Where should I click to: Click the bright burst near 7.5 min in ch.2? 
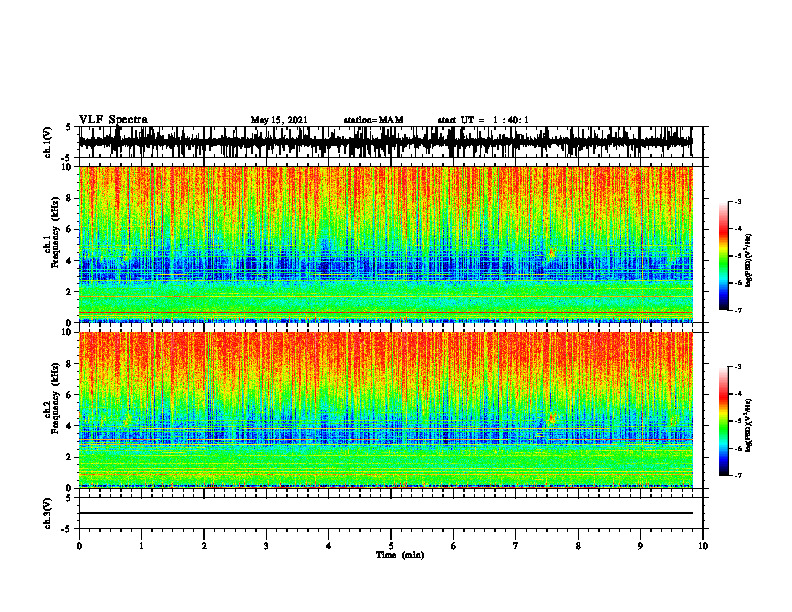tap(552, 418)
